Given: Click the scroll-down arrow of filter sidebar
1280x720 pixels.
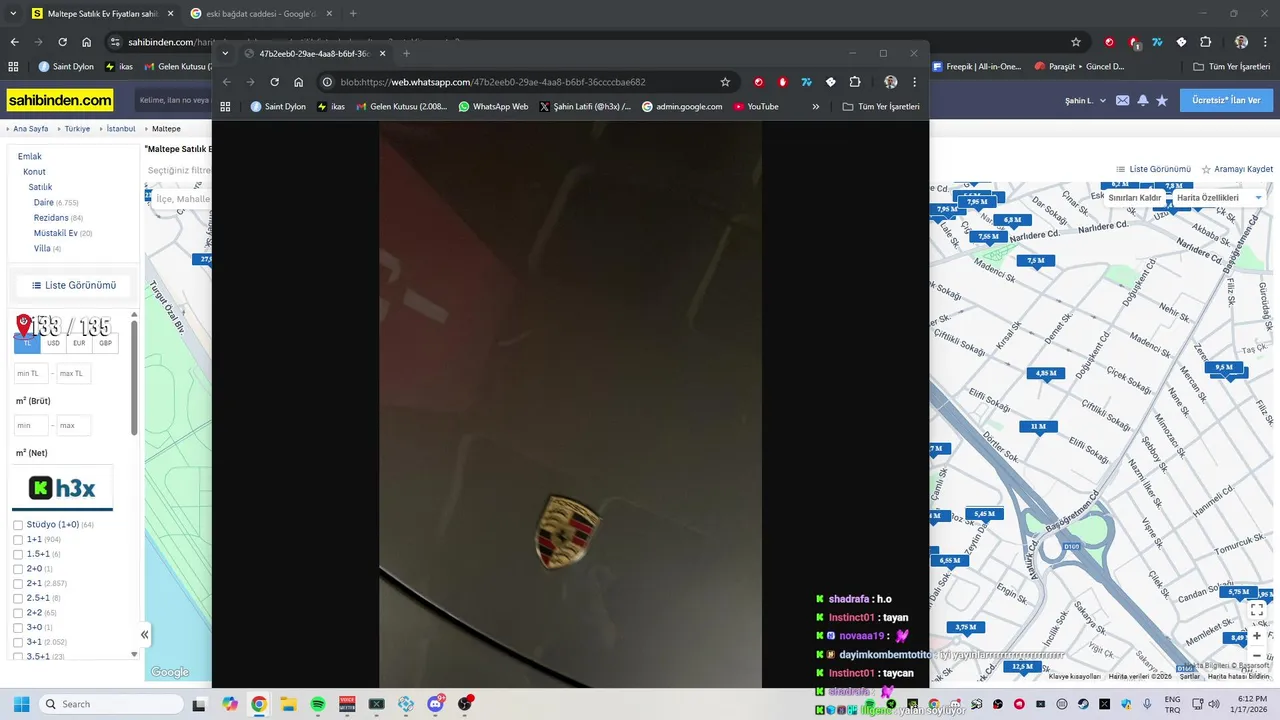Looking at the screenshot, I should click(134, 654).
